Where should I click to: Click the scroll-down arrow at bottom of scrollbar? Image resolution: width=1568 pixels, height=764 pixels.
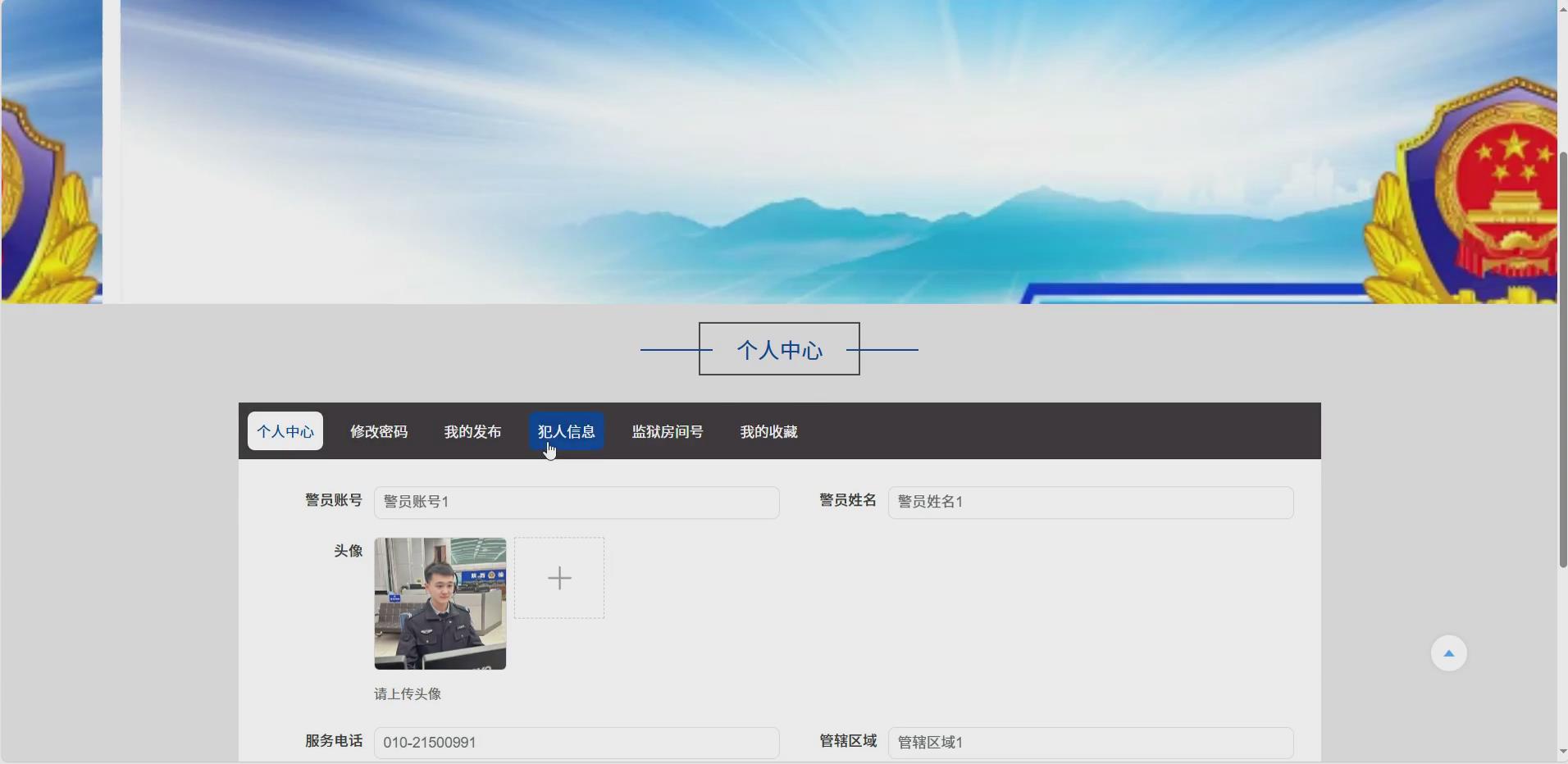point(1561,752)
